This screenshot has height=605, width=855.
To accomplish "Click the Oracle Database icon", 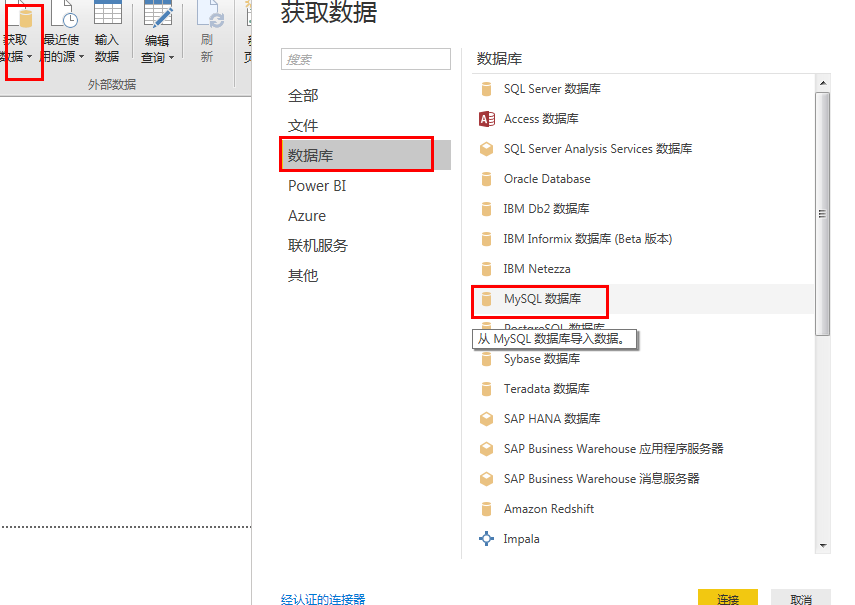I will [x=486, y=179].
